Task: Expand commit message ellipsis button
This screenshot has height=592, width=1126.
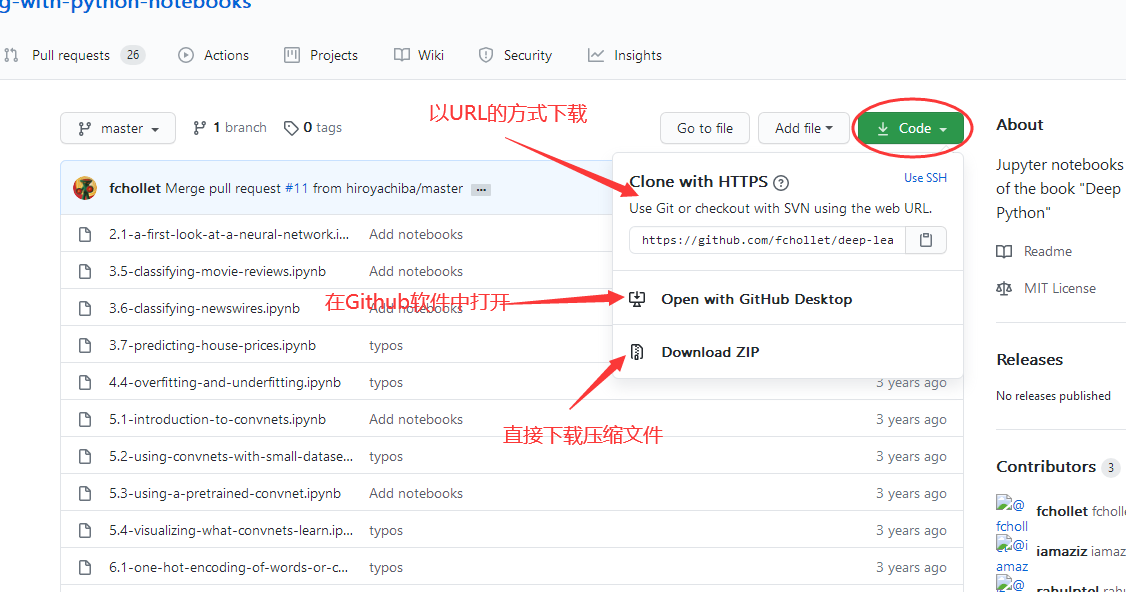Action: click(481, 190)
